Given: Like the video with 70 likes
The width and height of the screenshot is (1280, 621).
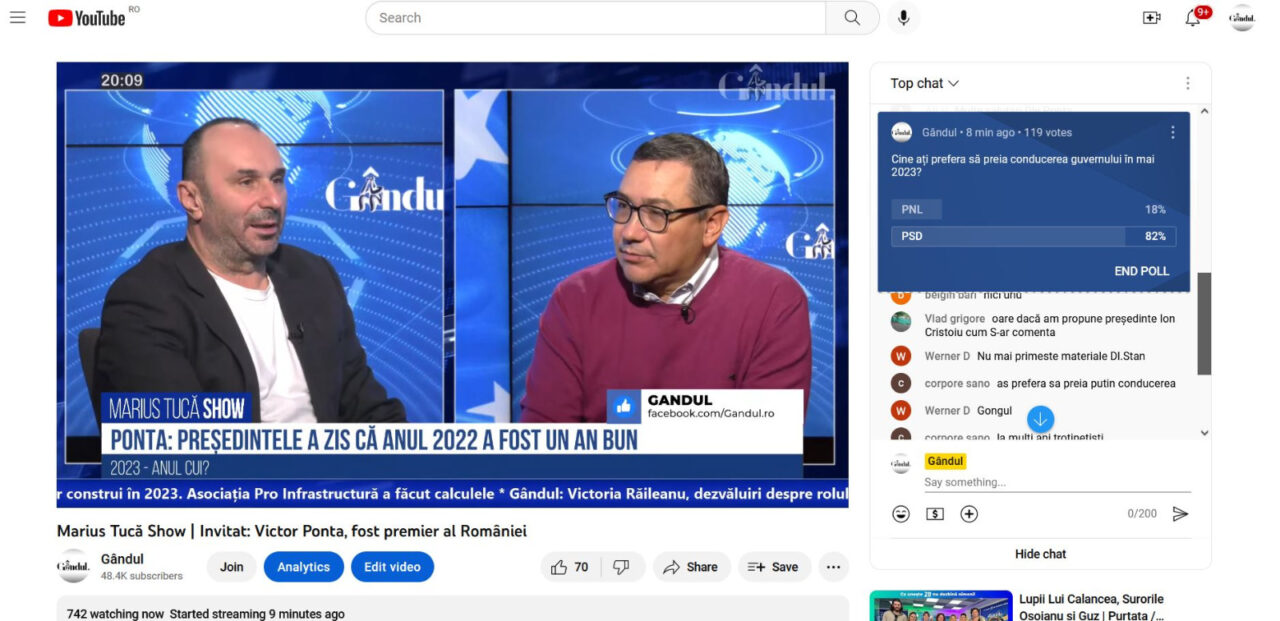Looking at the screenshot, I should click(x=571, y=567).
